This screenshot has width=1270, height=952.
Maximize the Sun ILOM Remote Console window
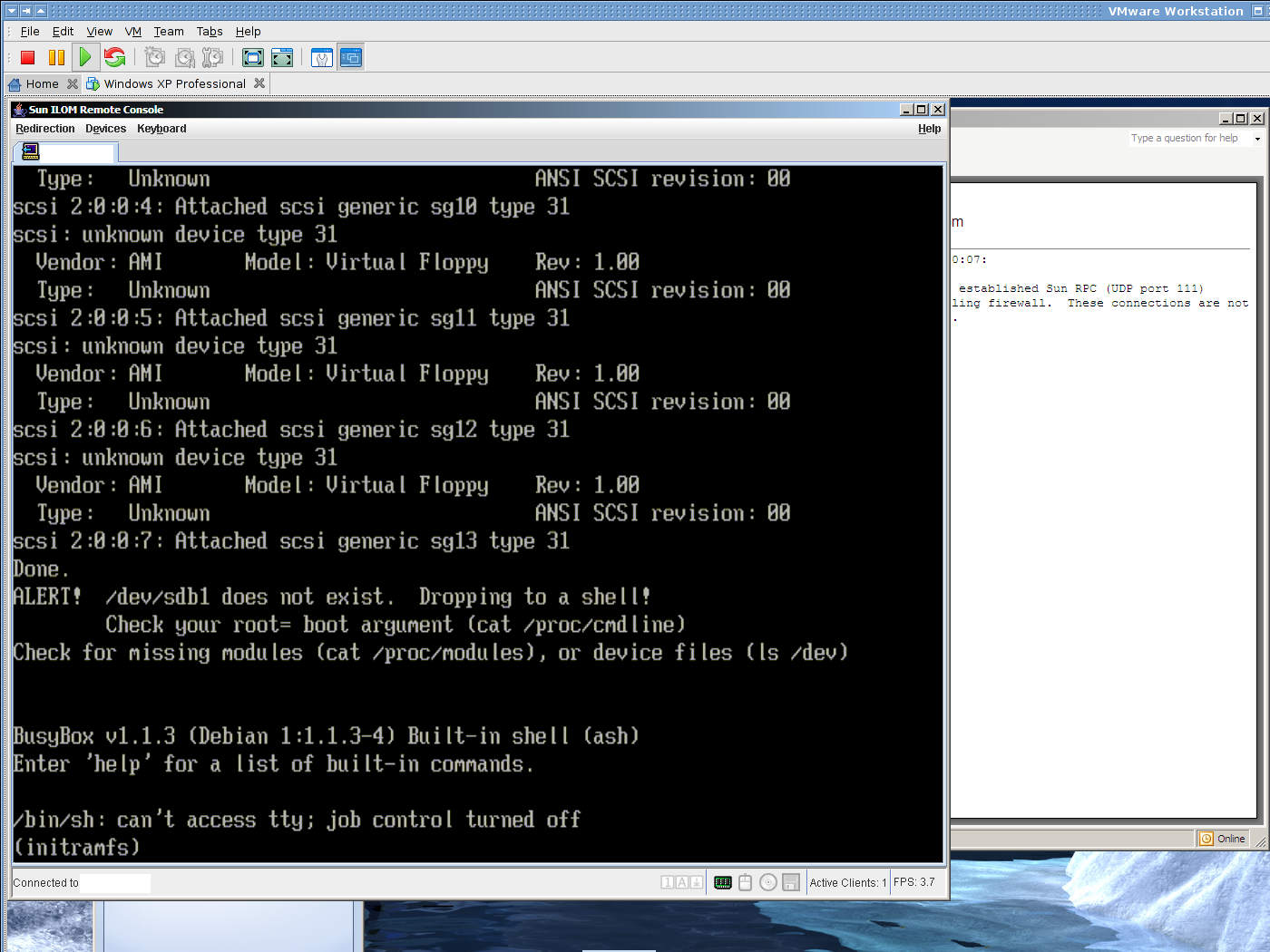coord(922,110)
